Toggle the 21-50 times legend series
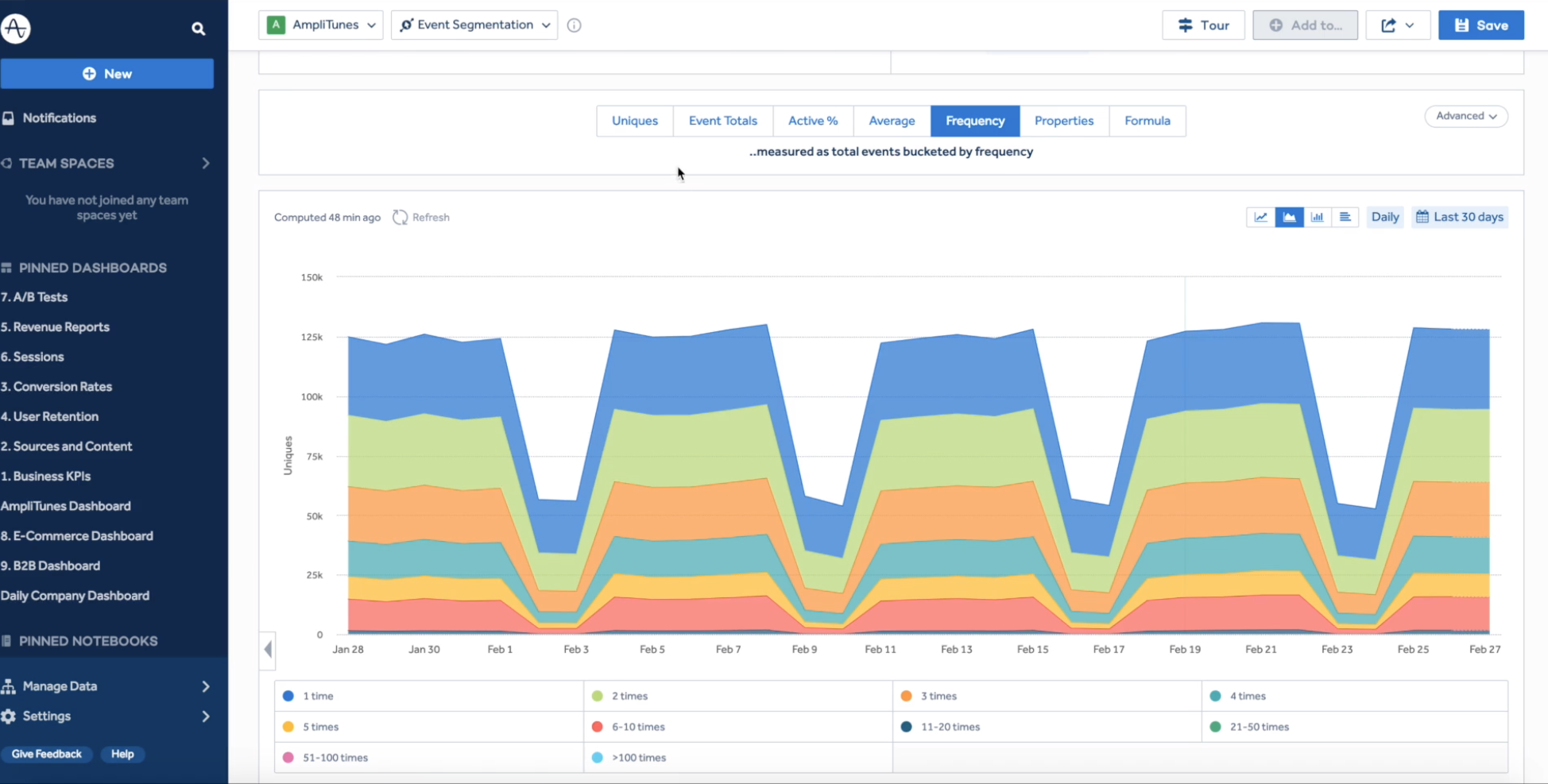 click(x=1355, y=727)
